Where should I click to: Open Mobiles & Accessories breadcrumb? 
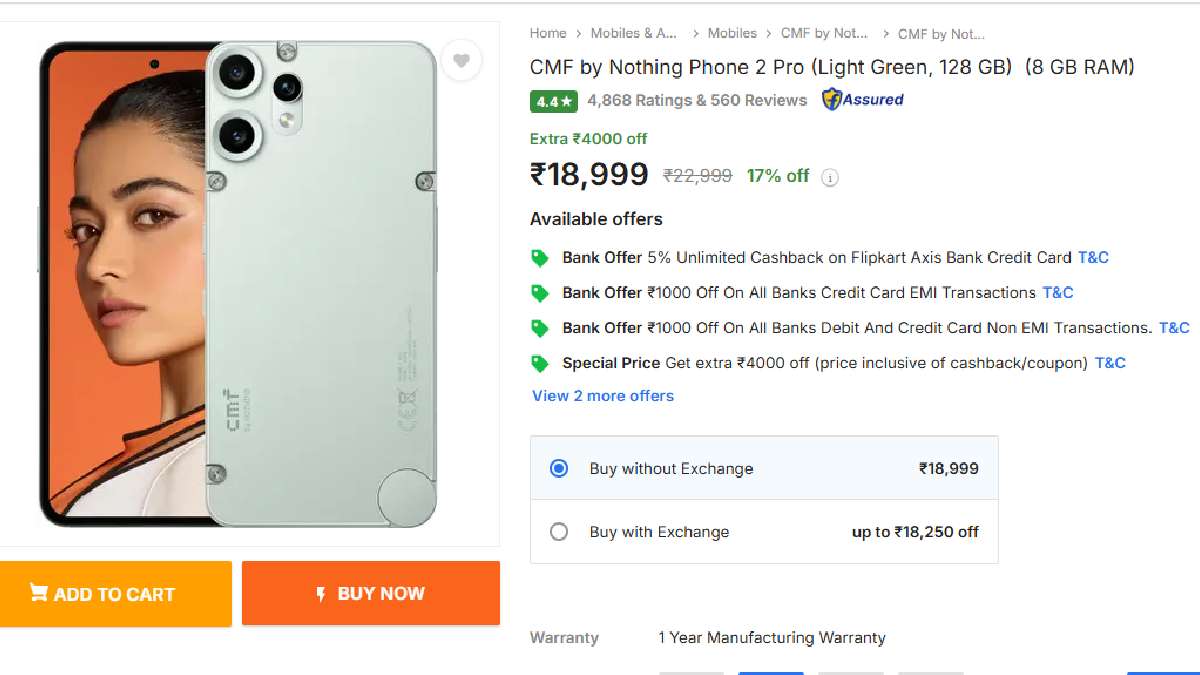coord(634,34)
